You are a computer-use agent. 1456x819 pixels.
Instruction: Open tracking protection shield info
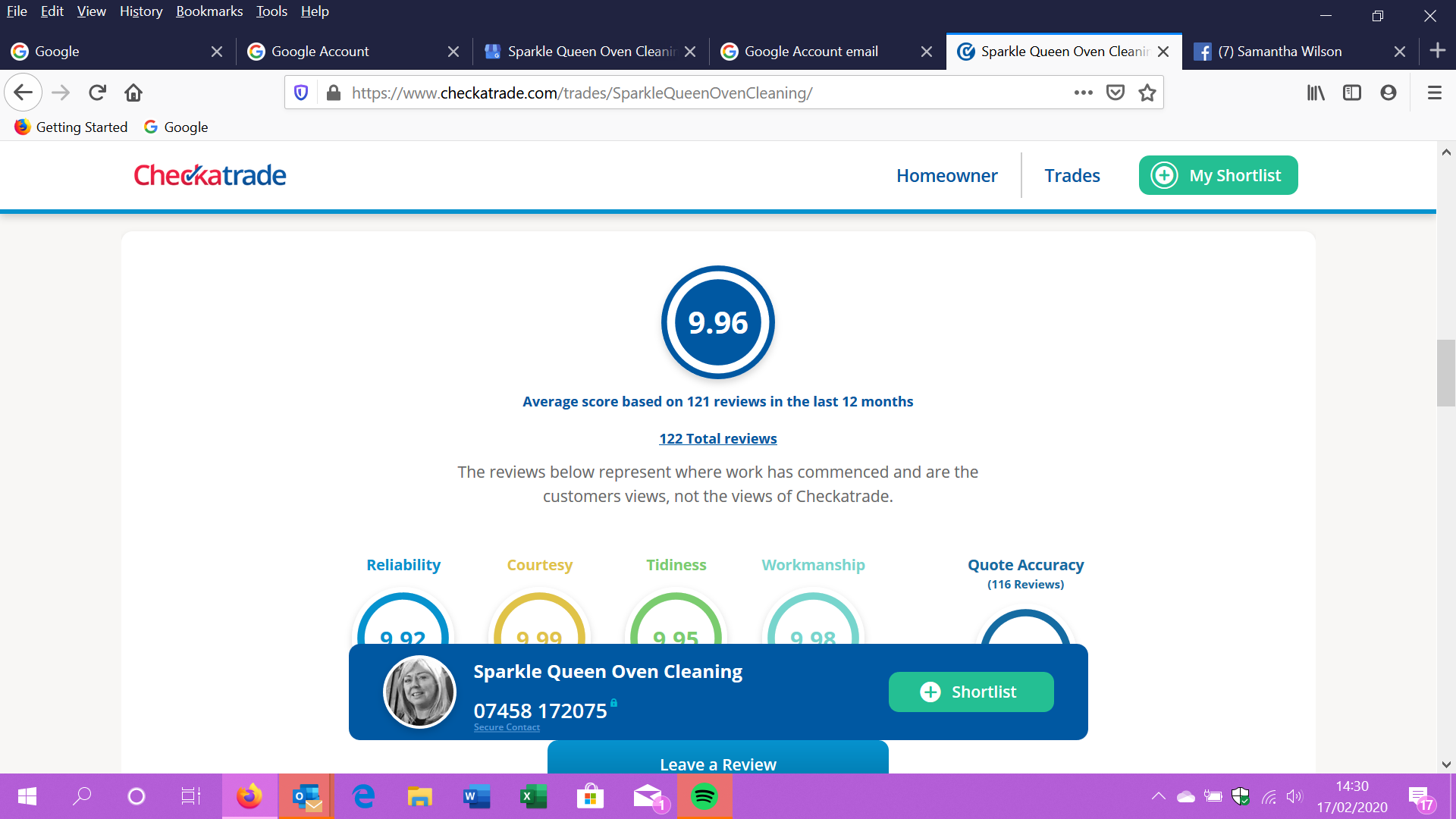pos(301,93)
